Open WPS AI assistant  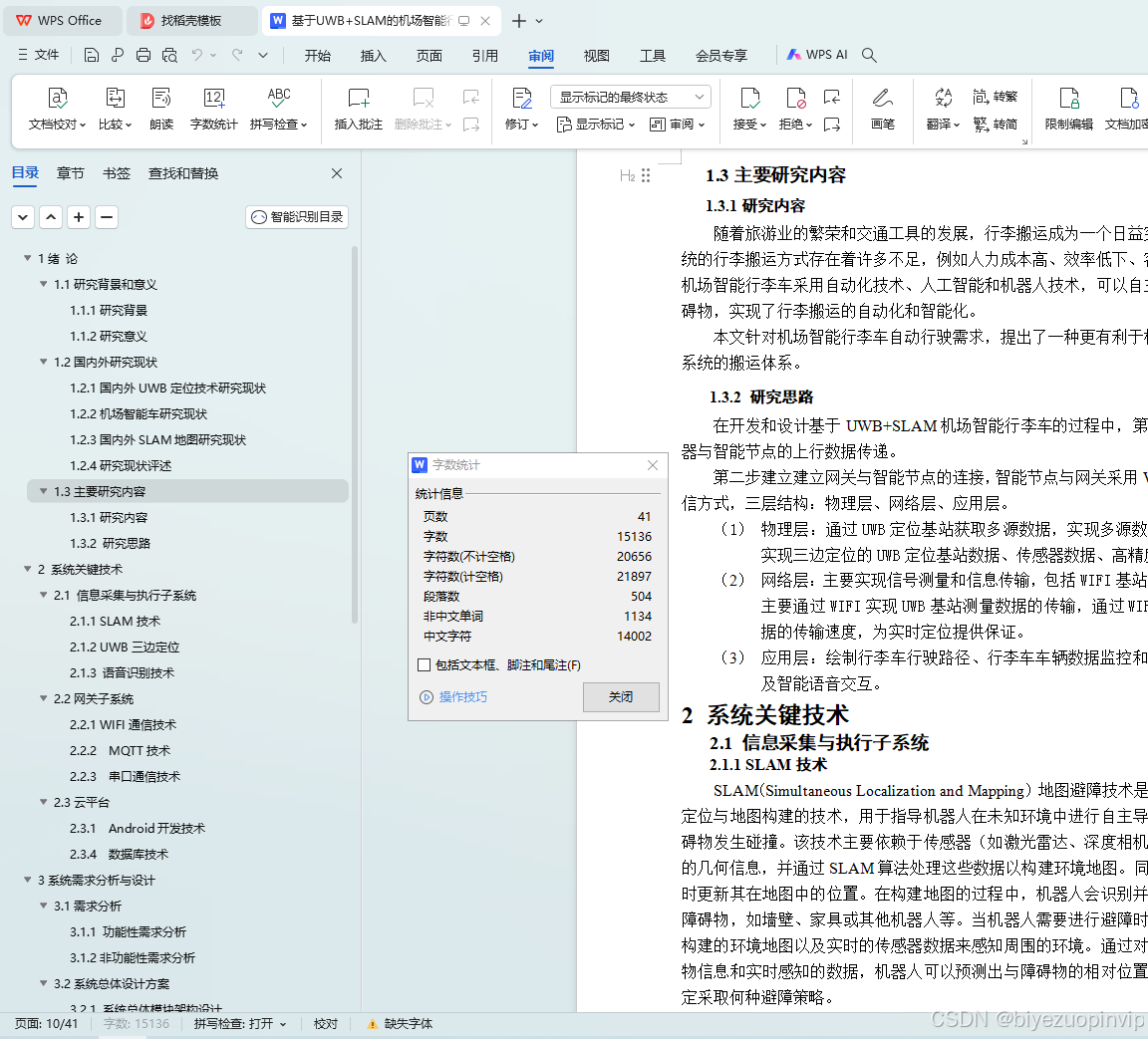click(x=817, y=55)
